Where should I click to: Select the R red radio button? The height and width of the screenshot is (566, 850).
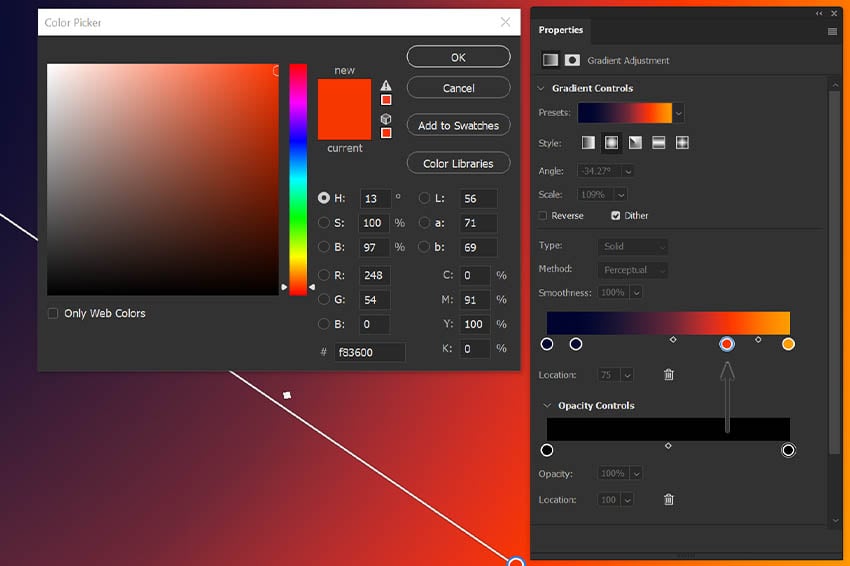[x=324, y=275]
